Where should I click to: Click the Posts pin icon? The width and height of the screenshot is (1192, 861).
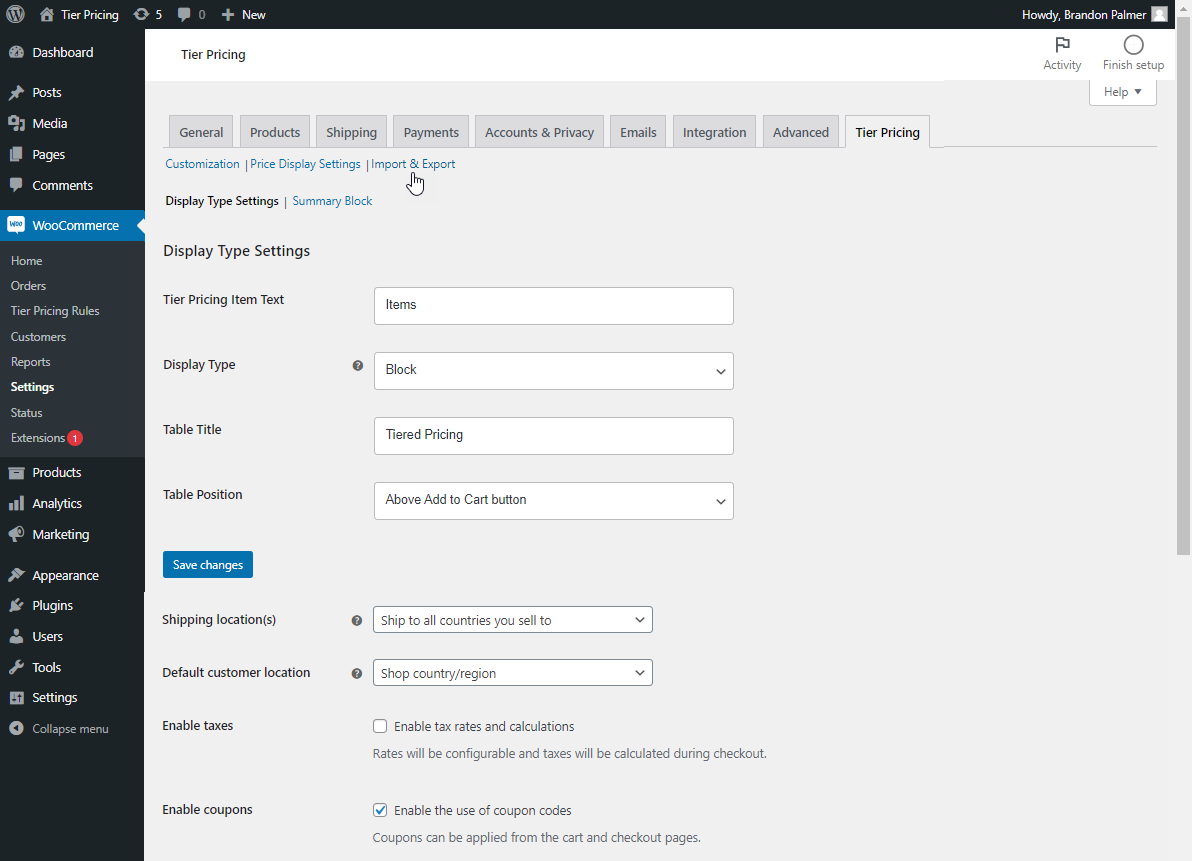tap(16, 93)
